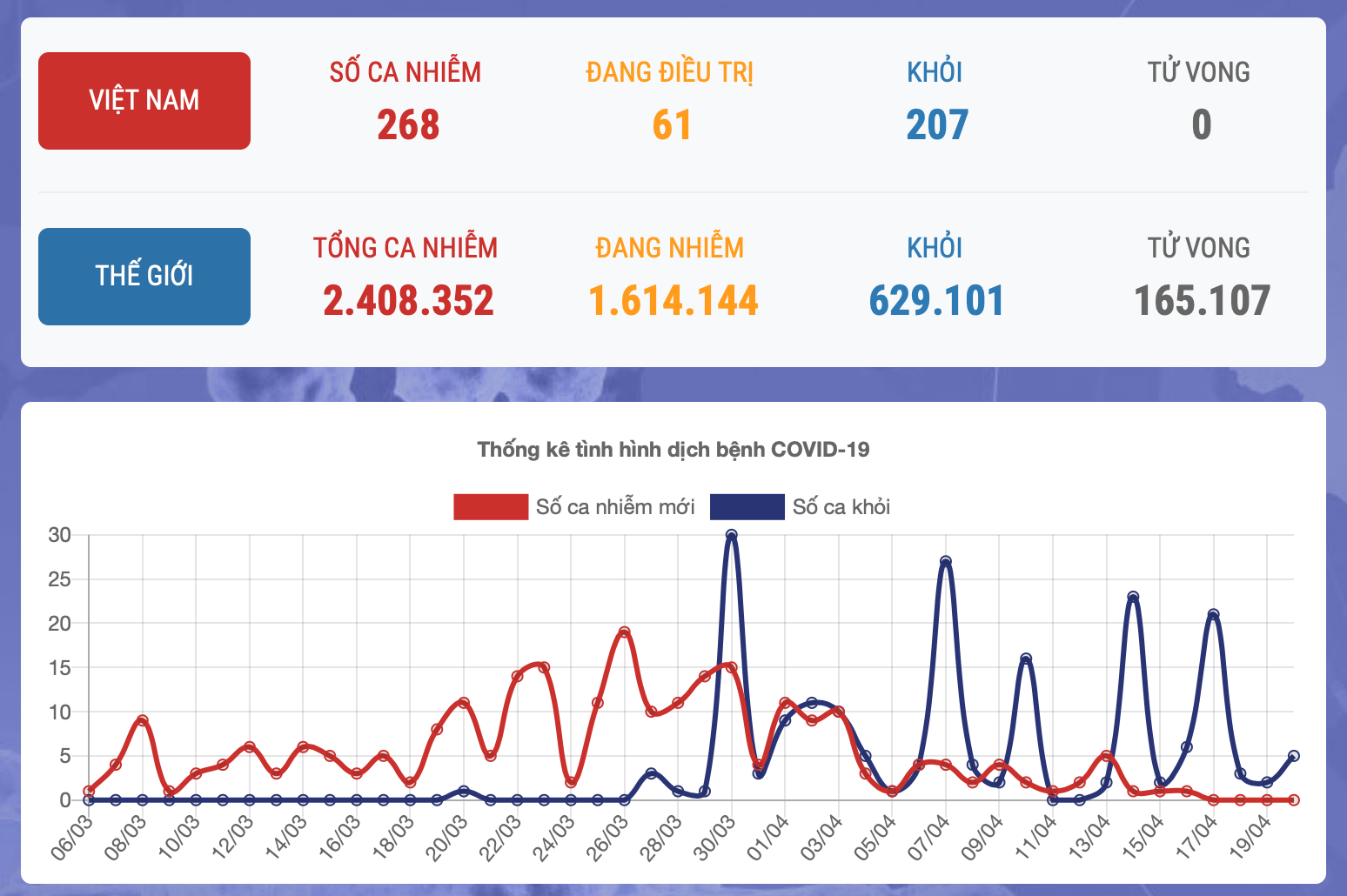Toggle the 'Số ca khỏi' legend label

(841, 507)
